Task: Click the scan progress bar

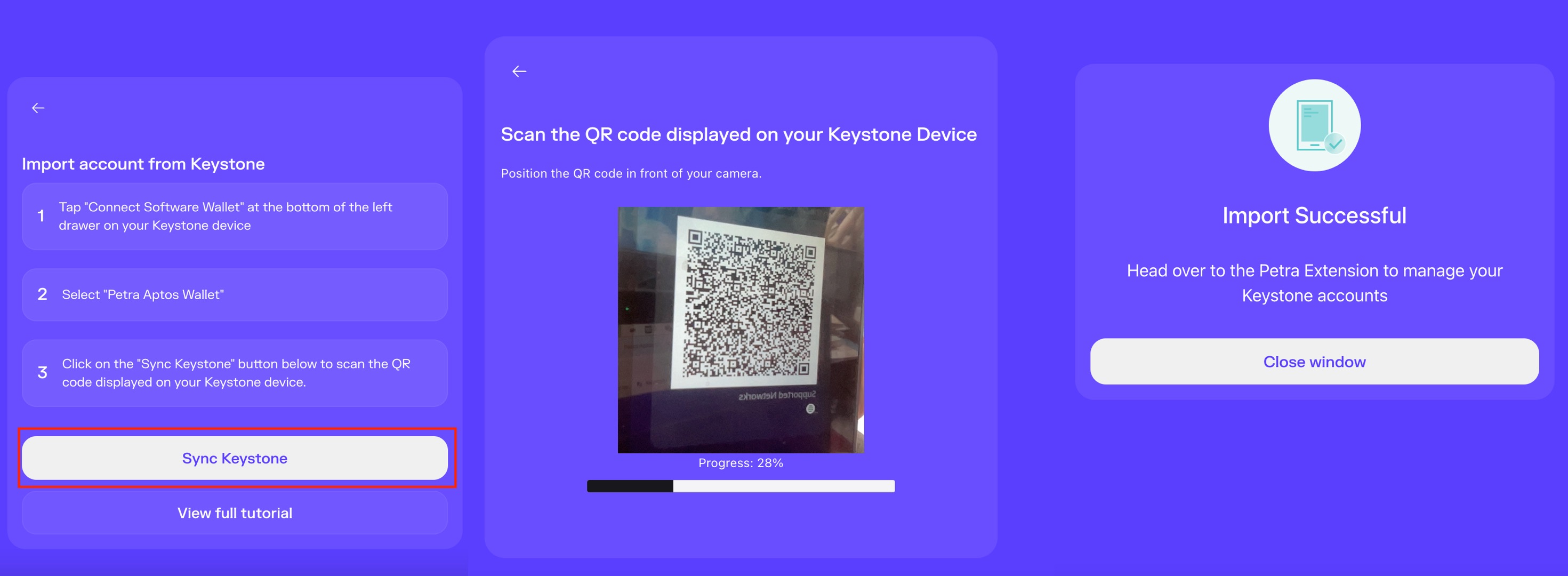Action: [741, 486]
